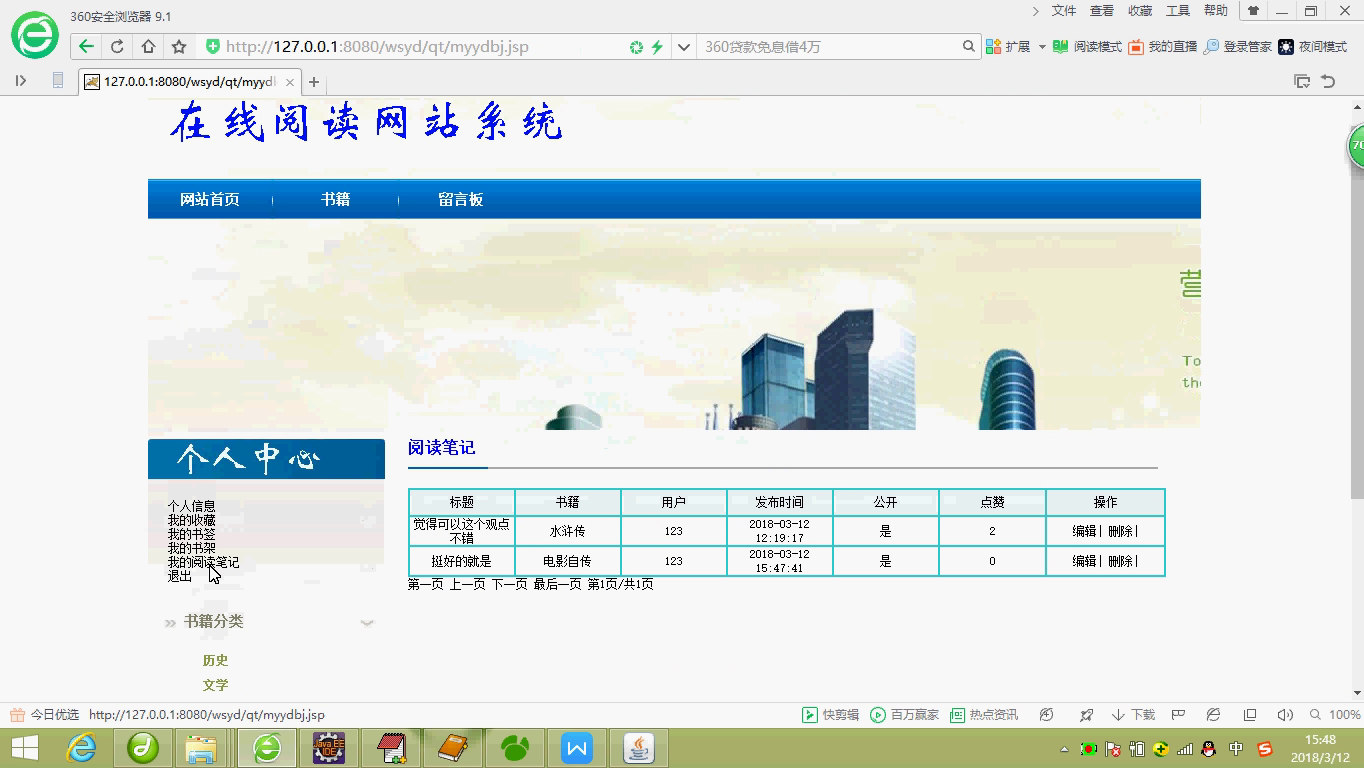Screen dimensions: 1364x768
Task: Go to 下一页 next page
Action: pyautogui.click(x=509, y=585)
